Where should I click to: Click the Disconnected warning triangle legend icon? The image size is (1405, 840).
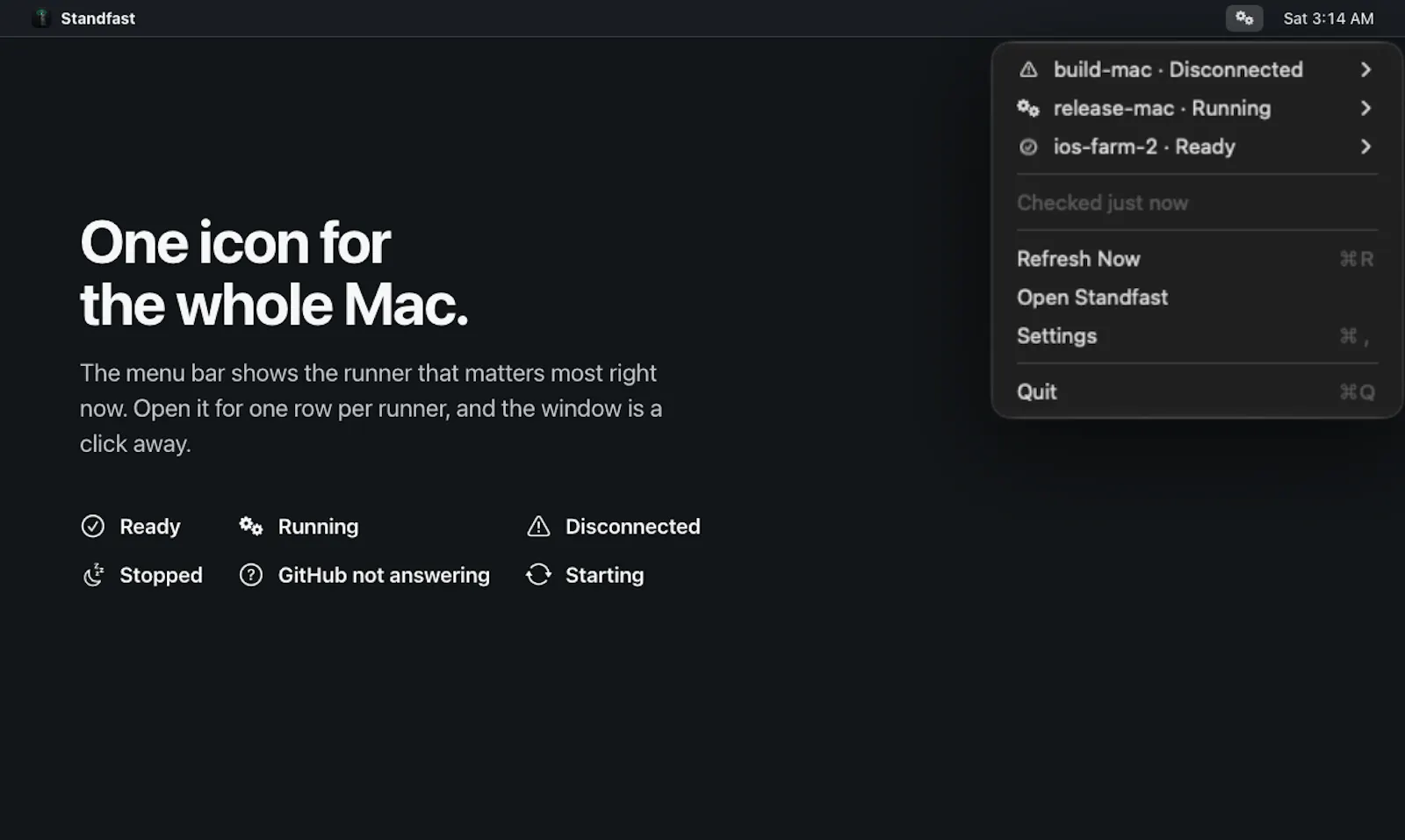pos(538,526)
